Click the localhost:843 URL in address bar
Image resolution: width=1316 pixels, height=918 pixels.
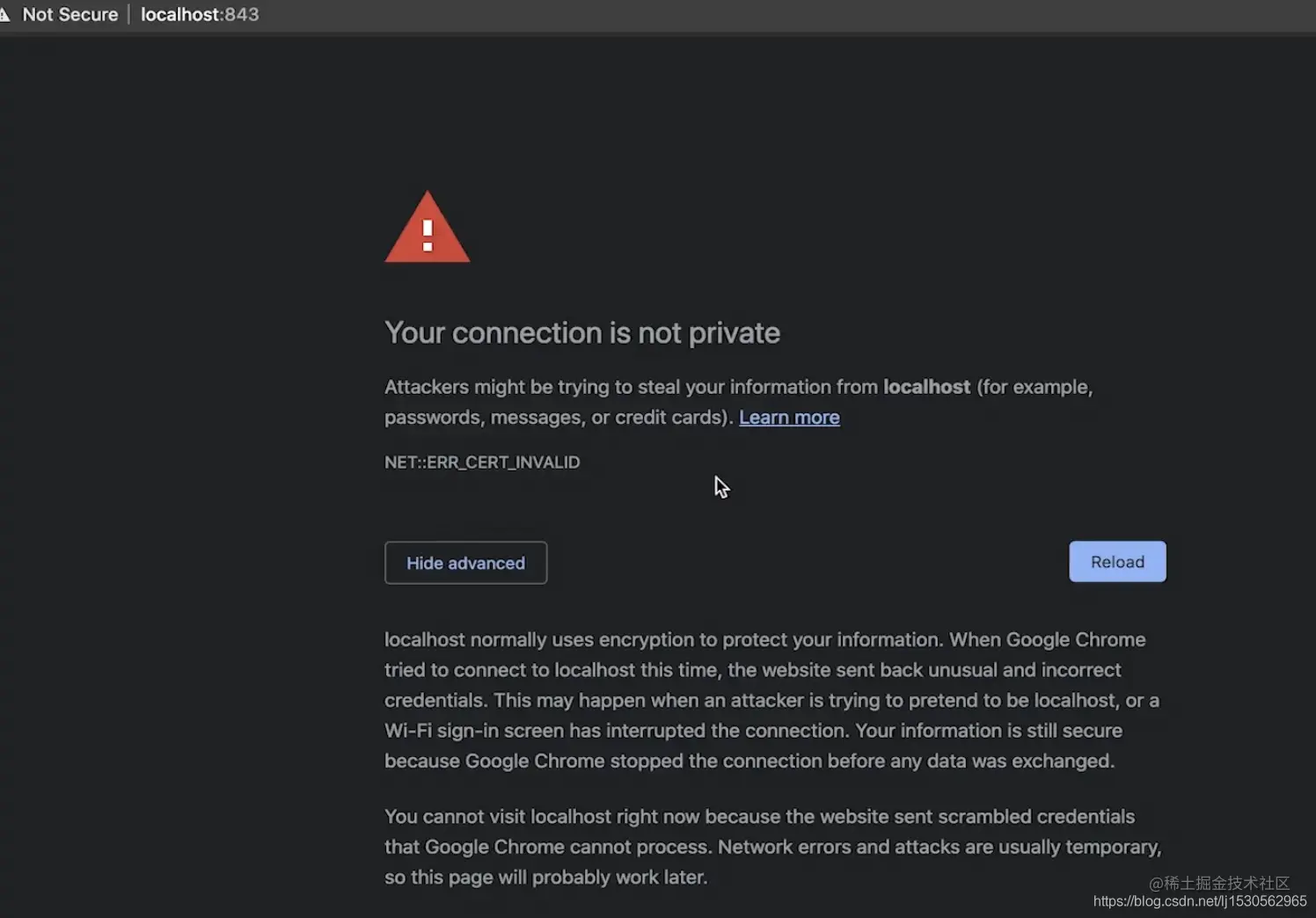coord(199,15)
